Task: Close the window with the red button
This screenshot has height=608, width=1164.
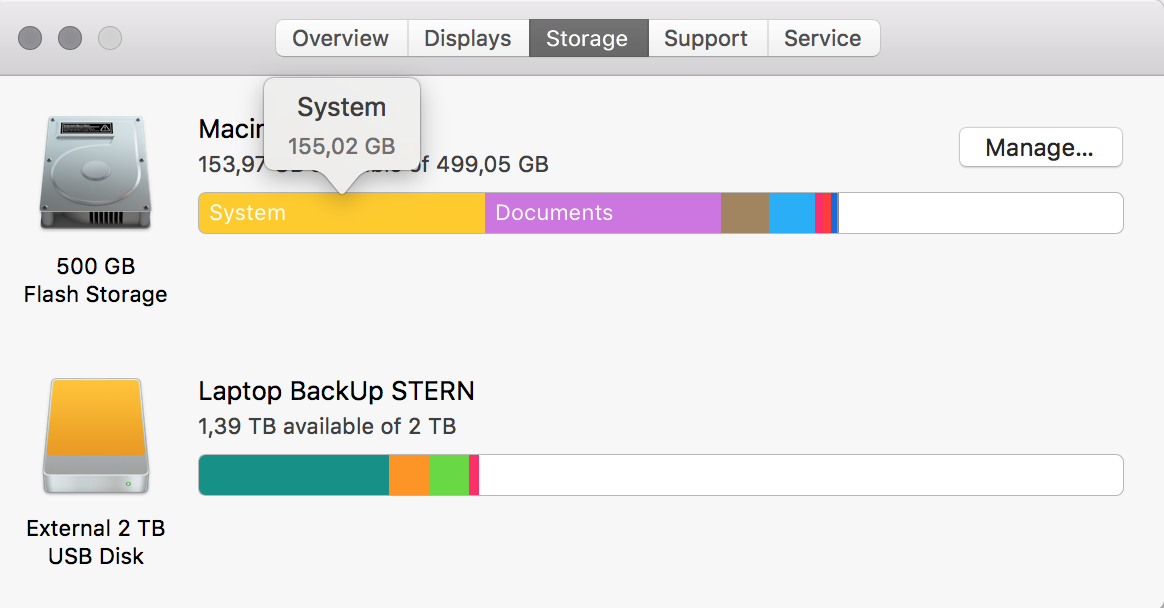Action: 30,38
